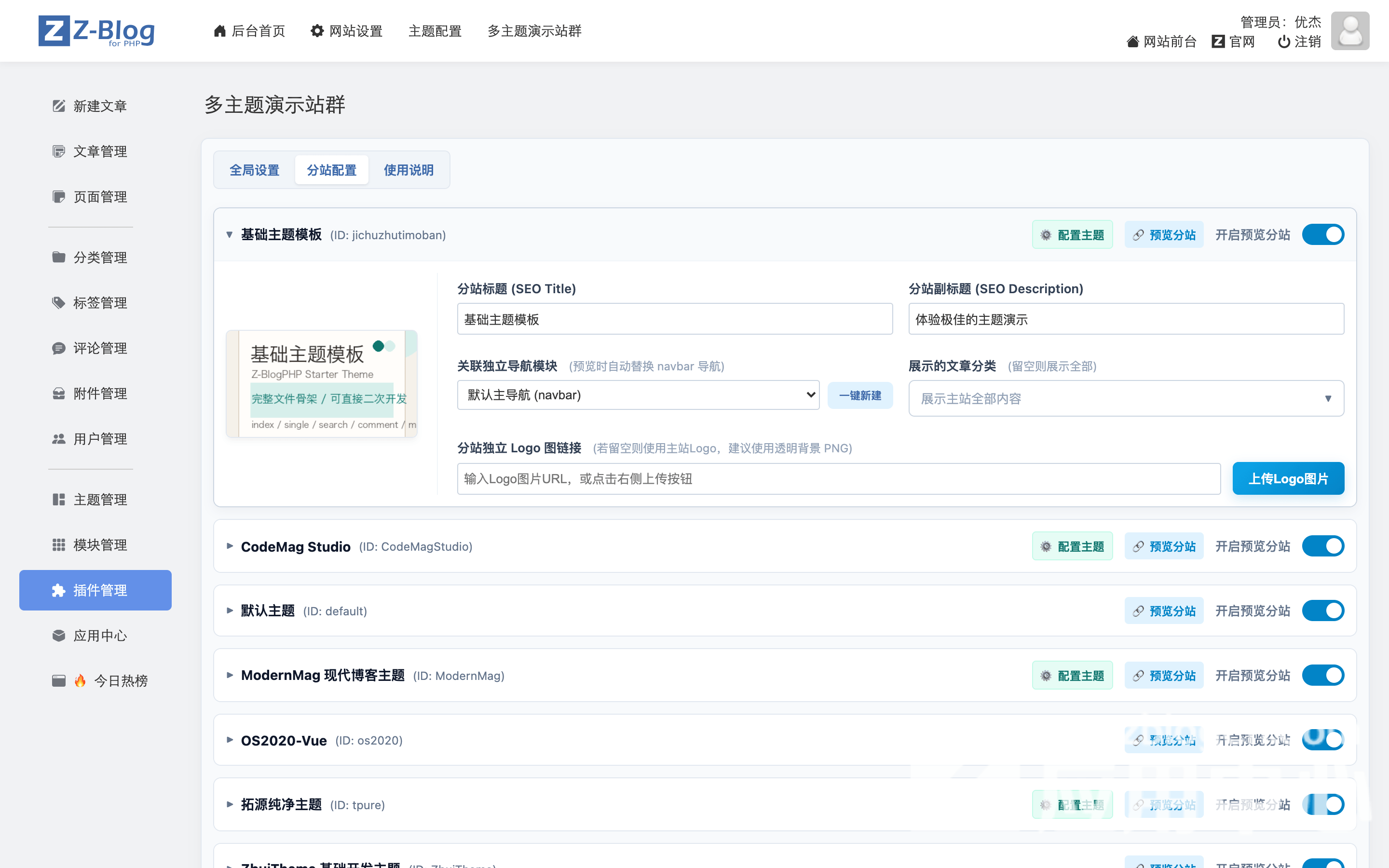Expand the CodeMag Studio section

230,546
